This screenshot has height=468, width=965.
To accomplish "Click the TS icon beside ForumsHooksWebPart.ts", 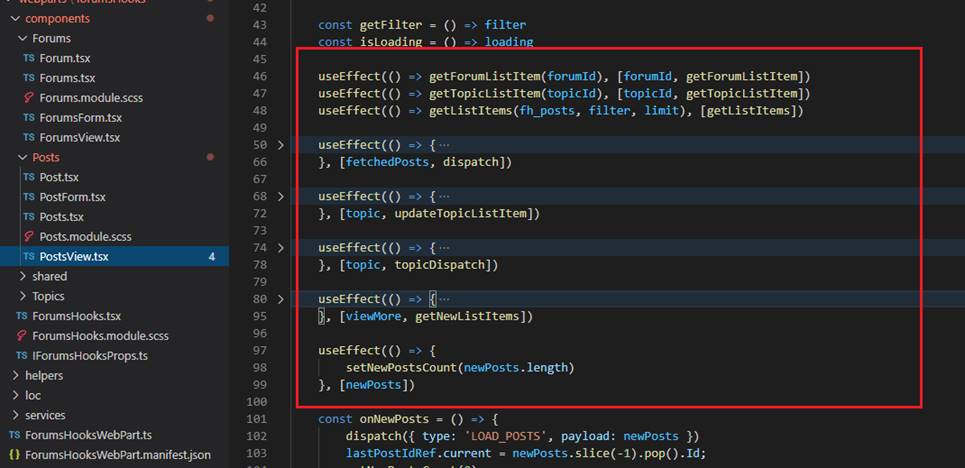I will point(14,435).
